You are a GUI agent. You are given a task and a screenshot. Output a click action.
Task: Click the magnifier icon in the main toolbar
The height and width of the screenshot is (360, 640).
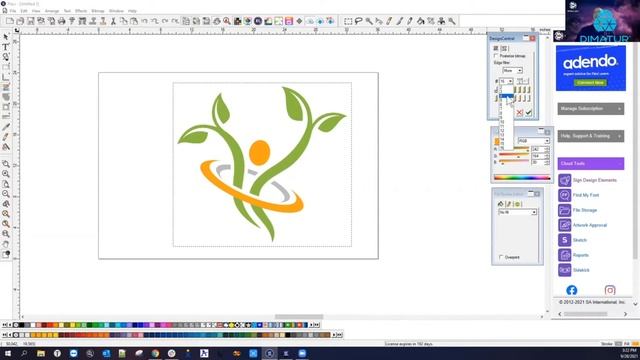tap(227, 21)
